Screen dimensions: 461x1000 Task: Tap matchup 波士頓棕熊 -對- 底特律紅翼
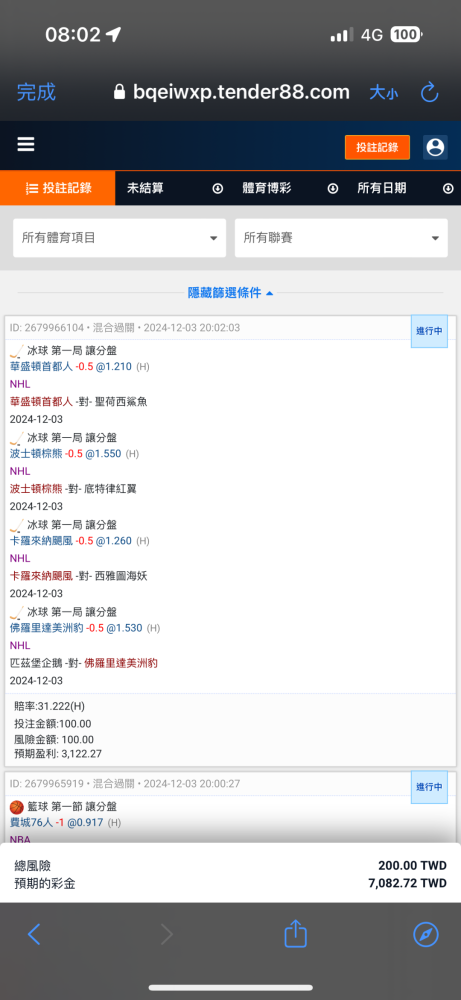pos(73,489)
